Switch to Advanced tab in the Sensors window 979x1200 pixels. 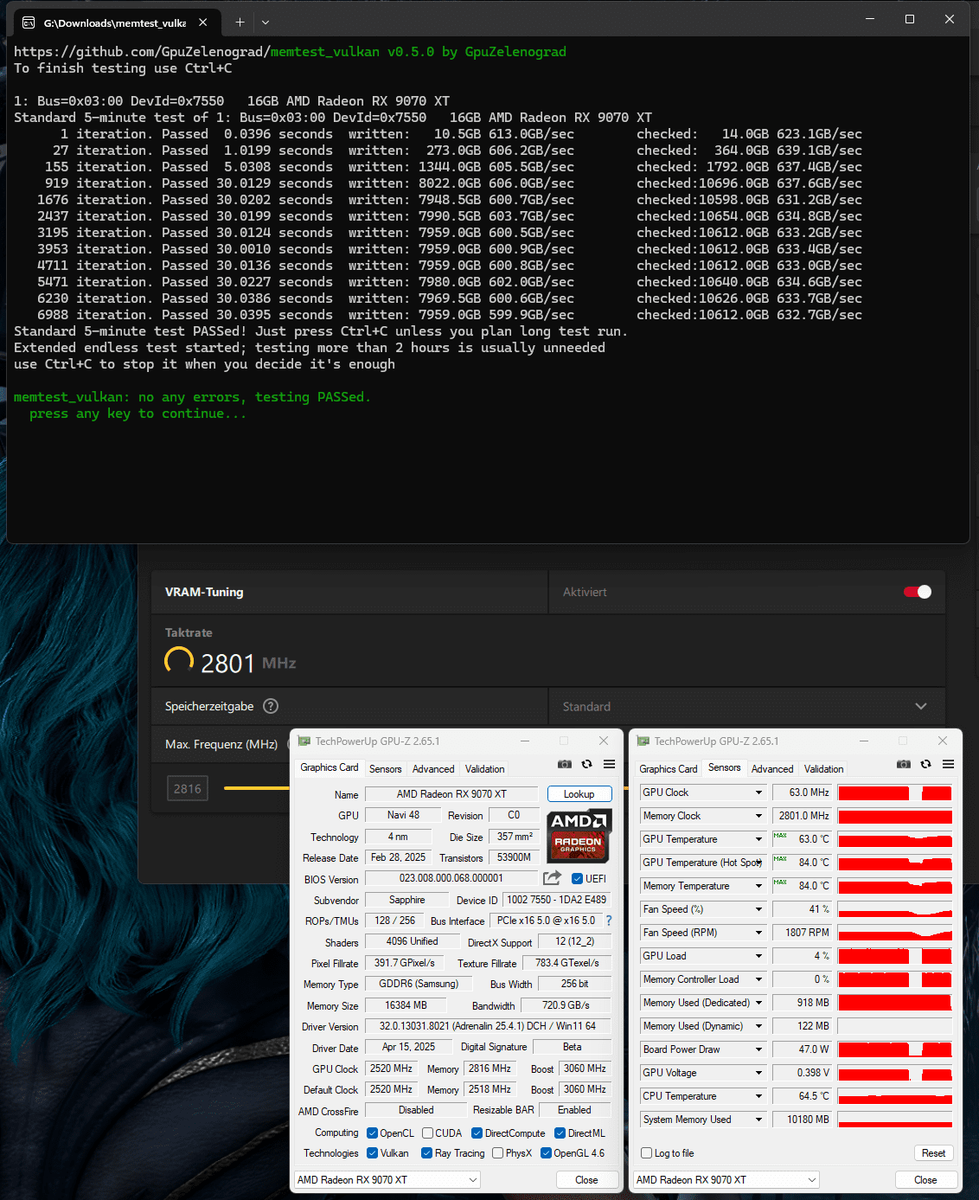coord(772,769)
